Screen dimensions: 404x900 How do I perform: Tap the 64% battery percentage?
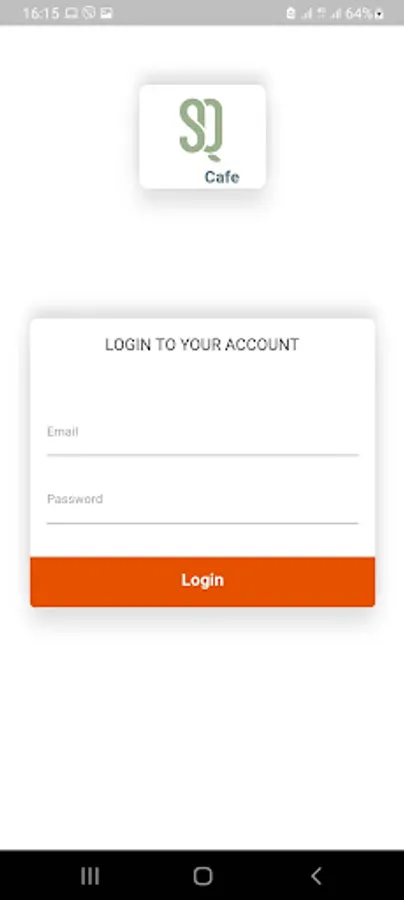point(358,13)
